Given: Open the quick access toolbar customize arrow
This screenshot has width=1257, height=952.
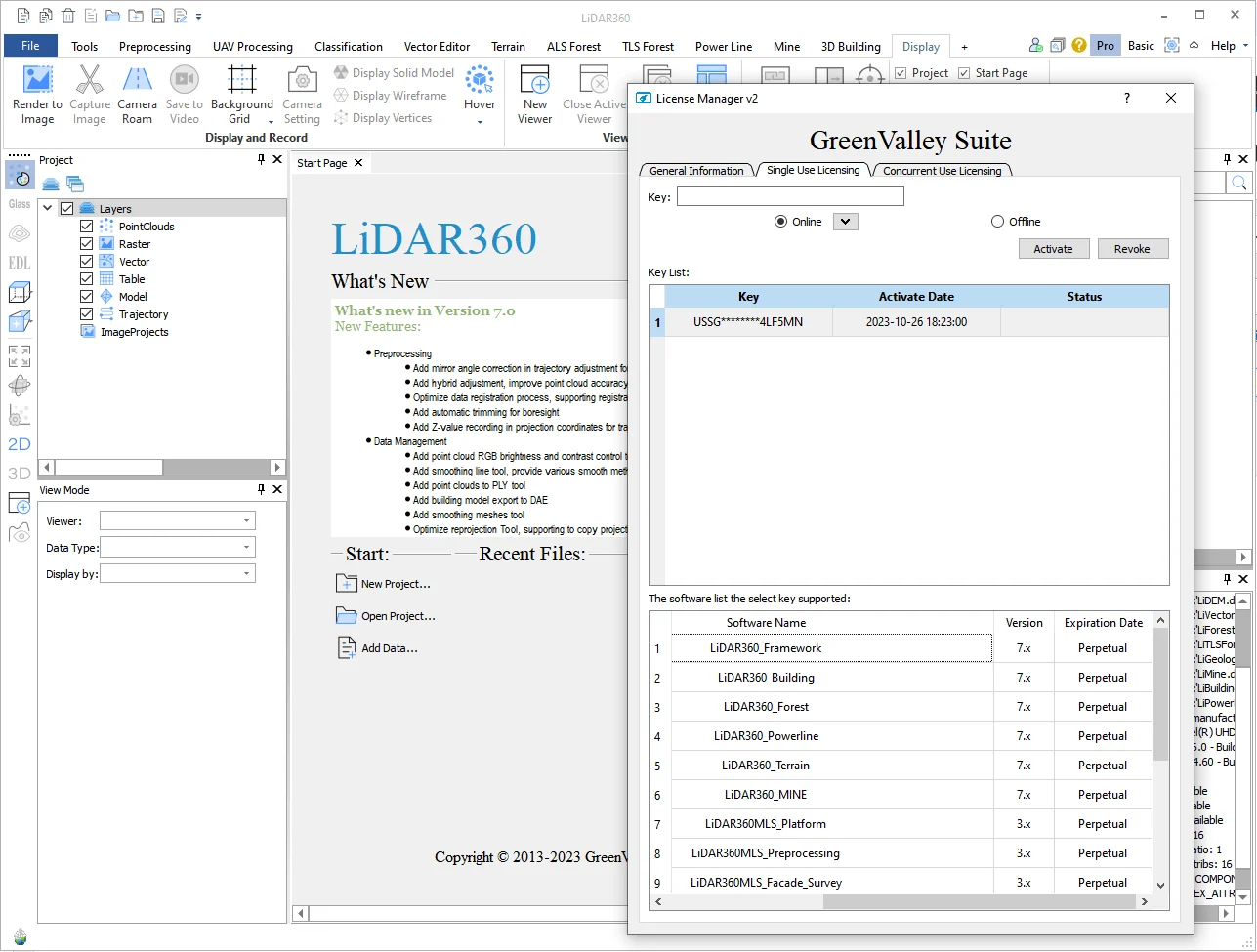Looking at the screenshot, I should 199,16.
